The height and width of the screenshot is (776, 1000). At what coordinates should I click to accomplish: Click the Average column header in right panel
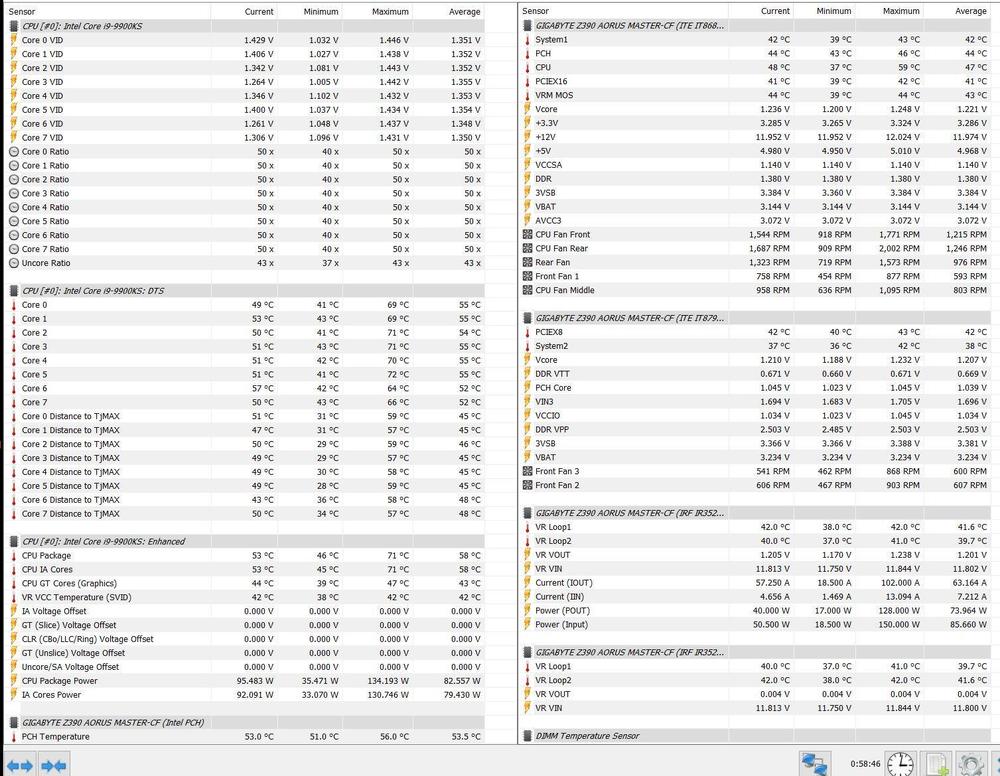click(970, 11)
